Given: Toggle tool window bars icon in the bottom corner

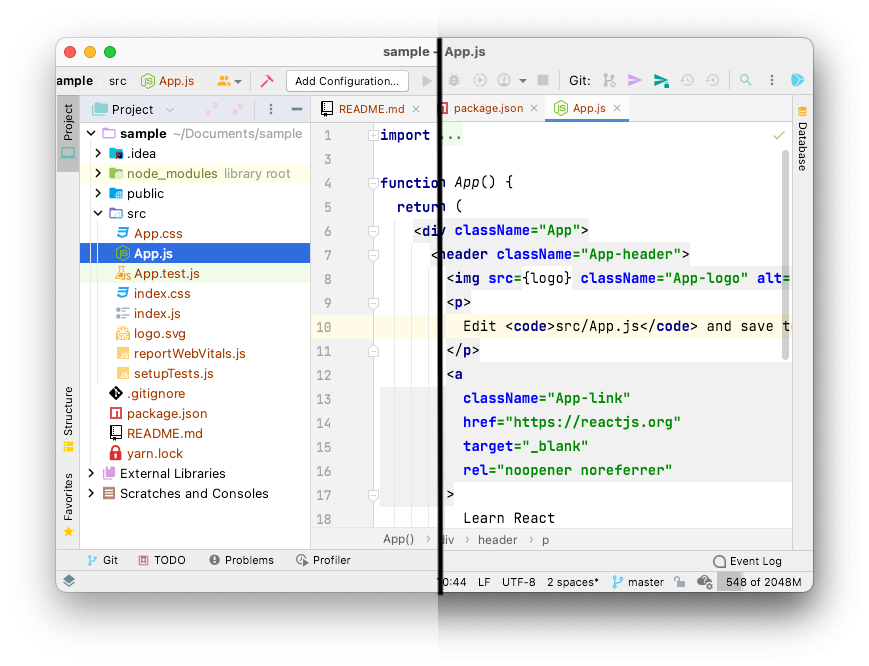Looking at the screenshot, I should pyautogui.click(x=69, y=581).
